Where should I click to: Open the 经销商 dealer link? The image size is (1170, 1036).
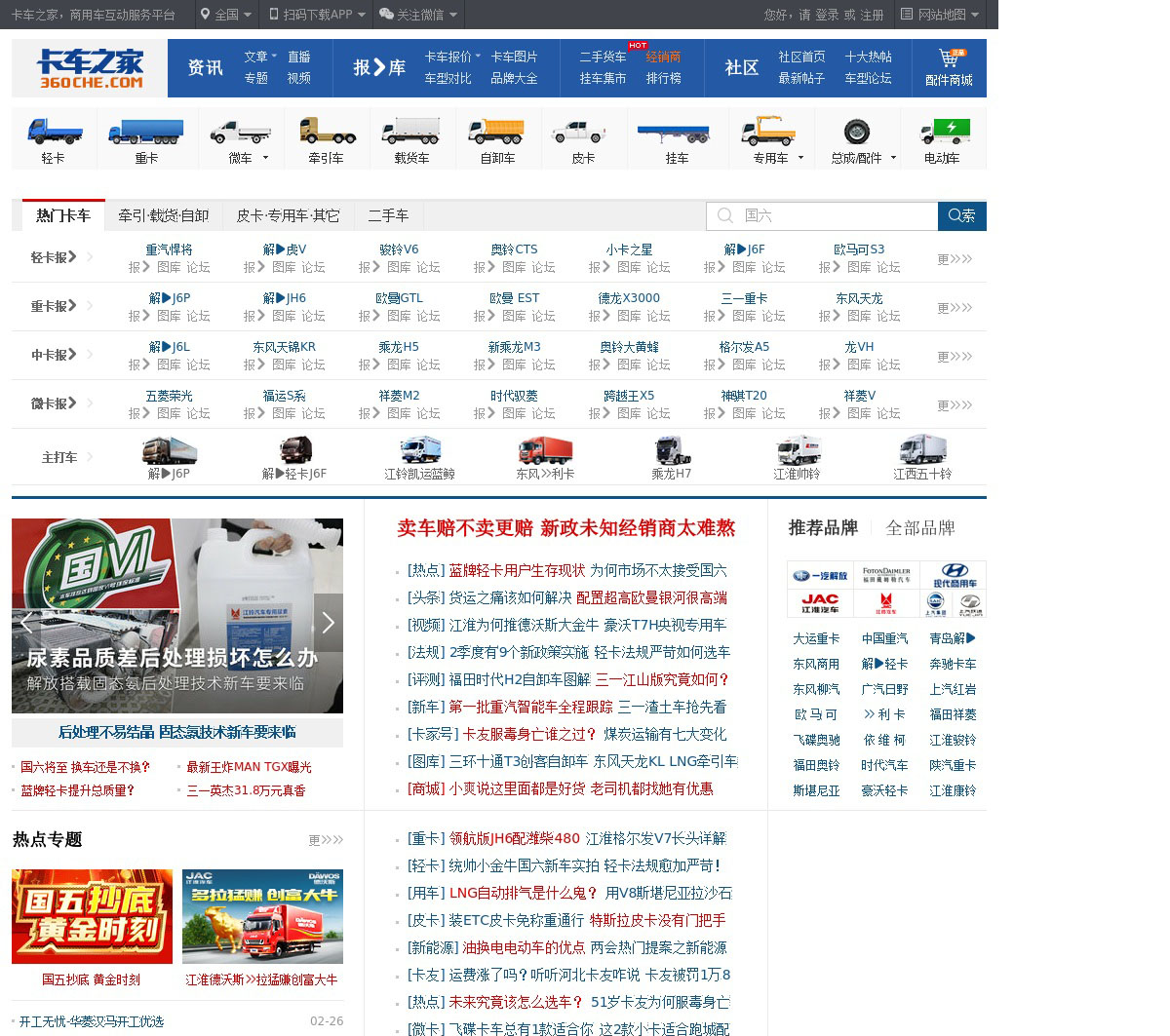coord(663,57)
